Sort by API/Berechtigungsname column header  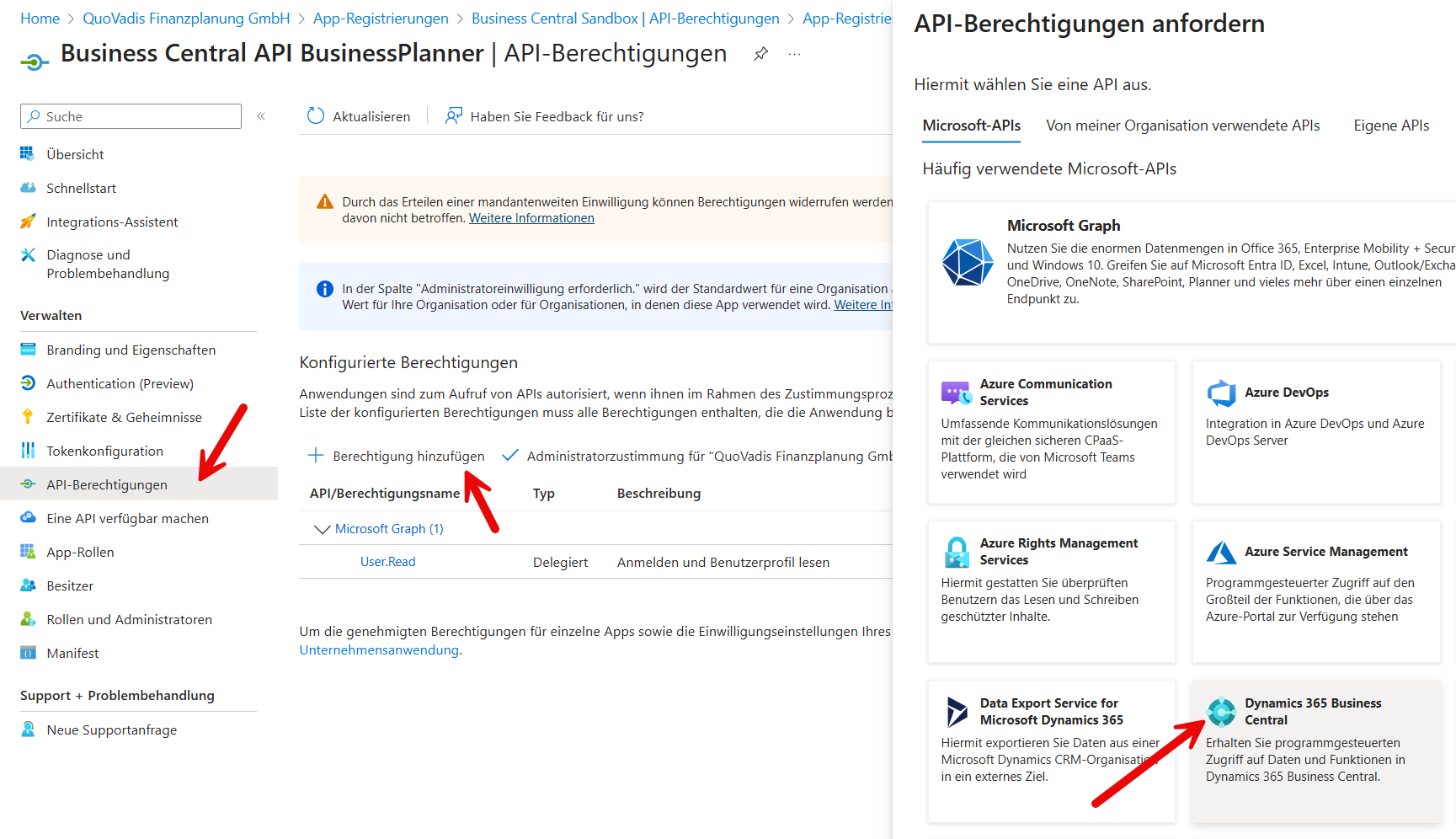coord(385,494)
